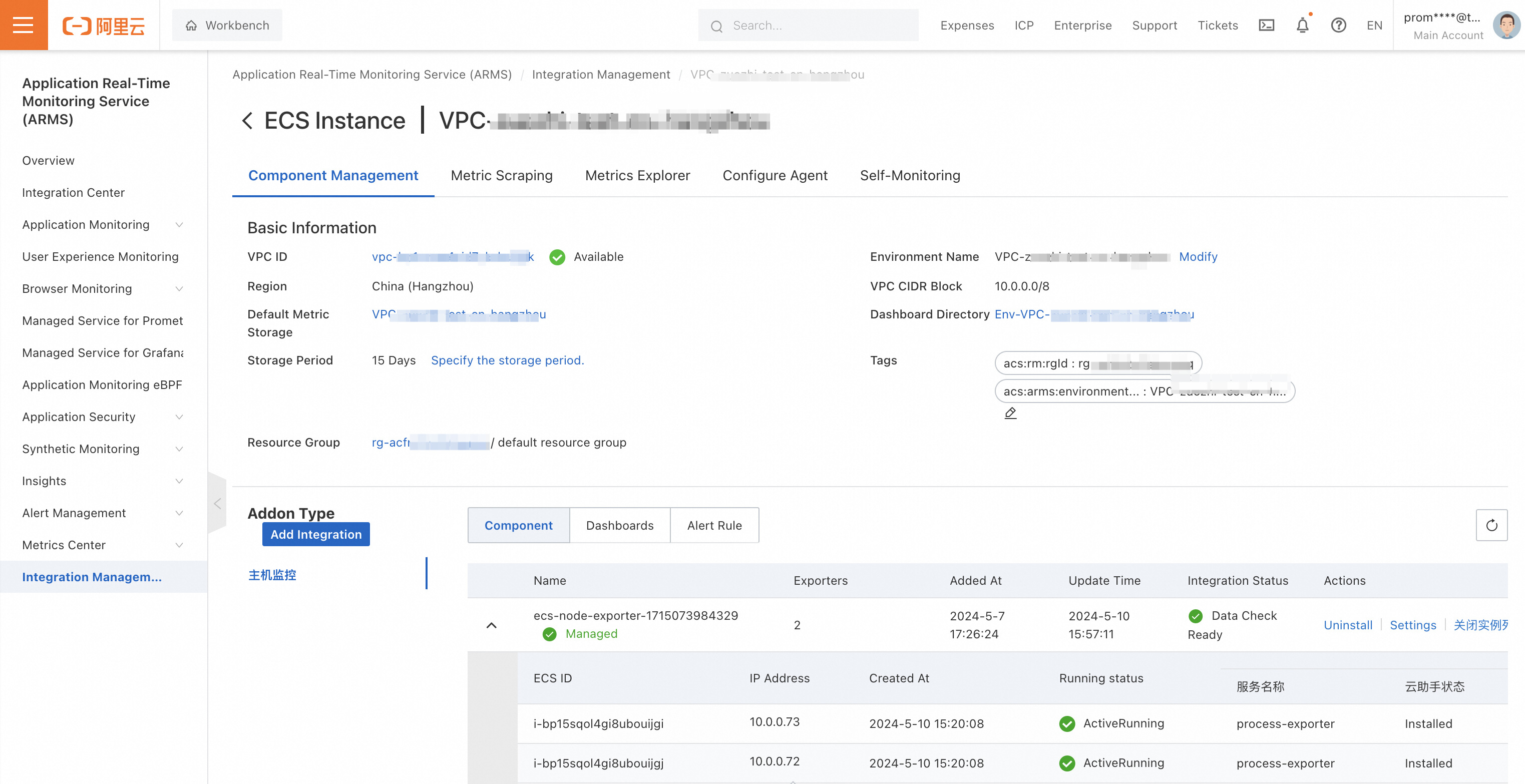Viewport: 1525px width, 784px height.
Task: Click the user avatar picture
Action: (x=1505, y=26)
